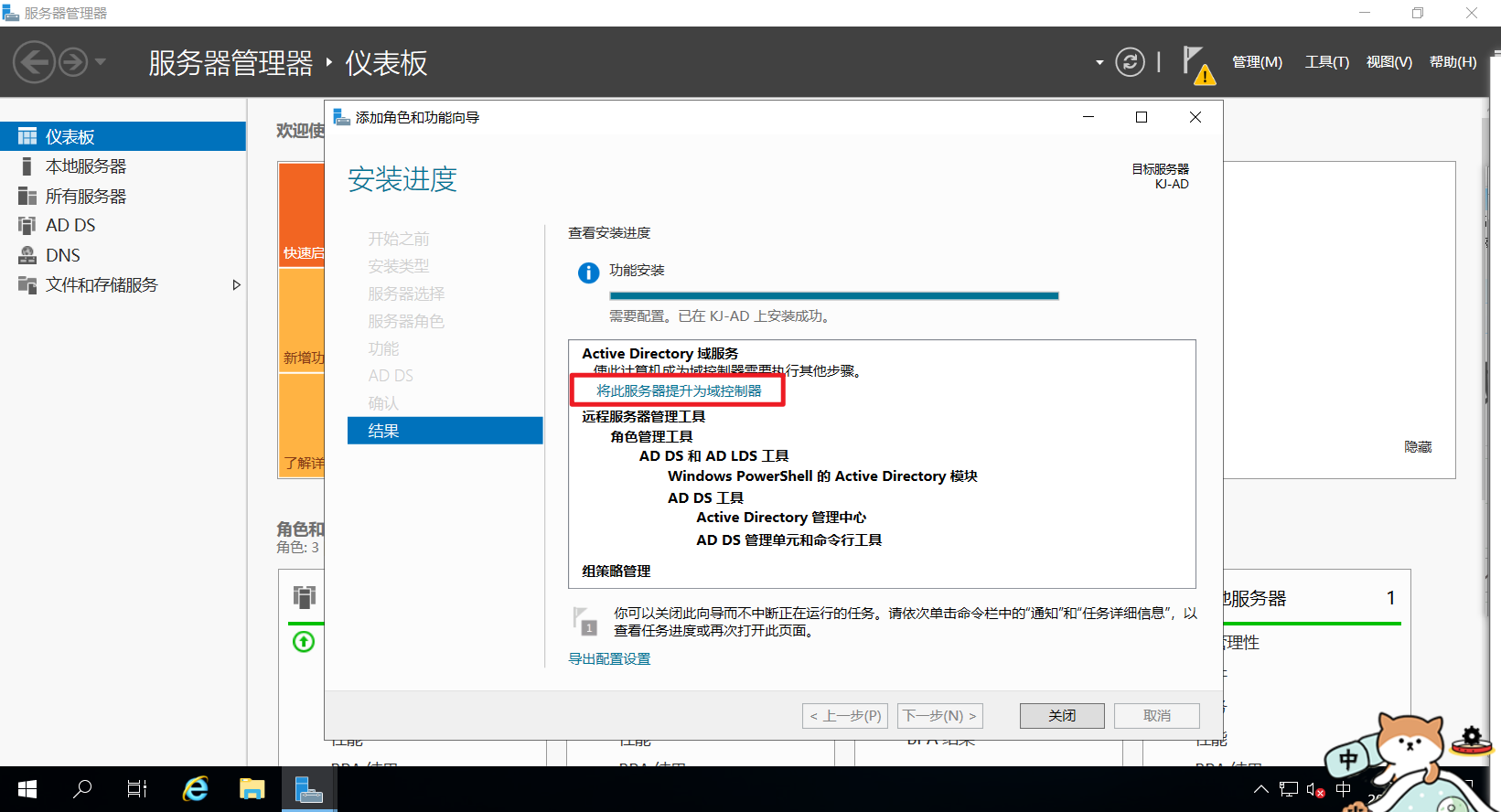This screenshot has width=1501, height=812.
Task: Select the 安装类型 wizard step
Action: (x=399, y=266)
